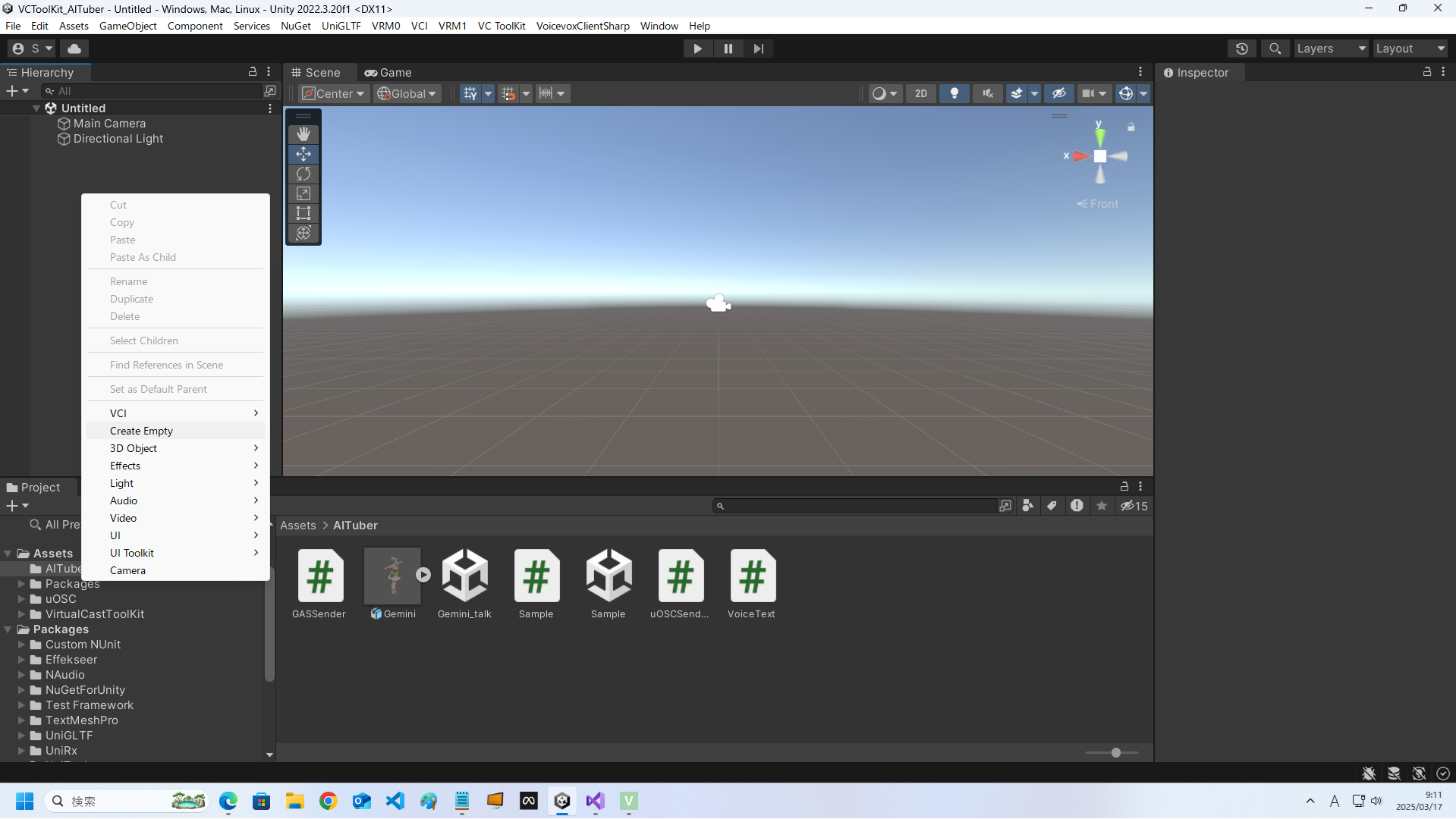The image size is (1456, 819).
Task: Click Step frame forward button
Action: click(759, 49)
